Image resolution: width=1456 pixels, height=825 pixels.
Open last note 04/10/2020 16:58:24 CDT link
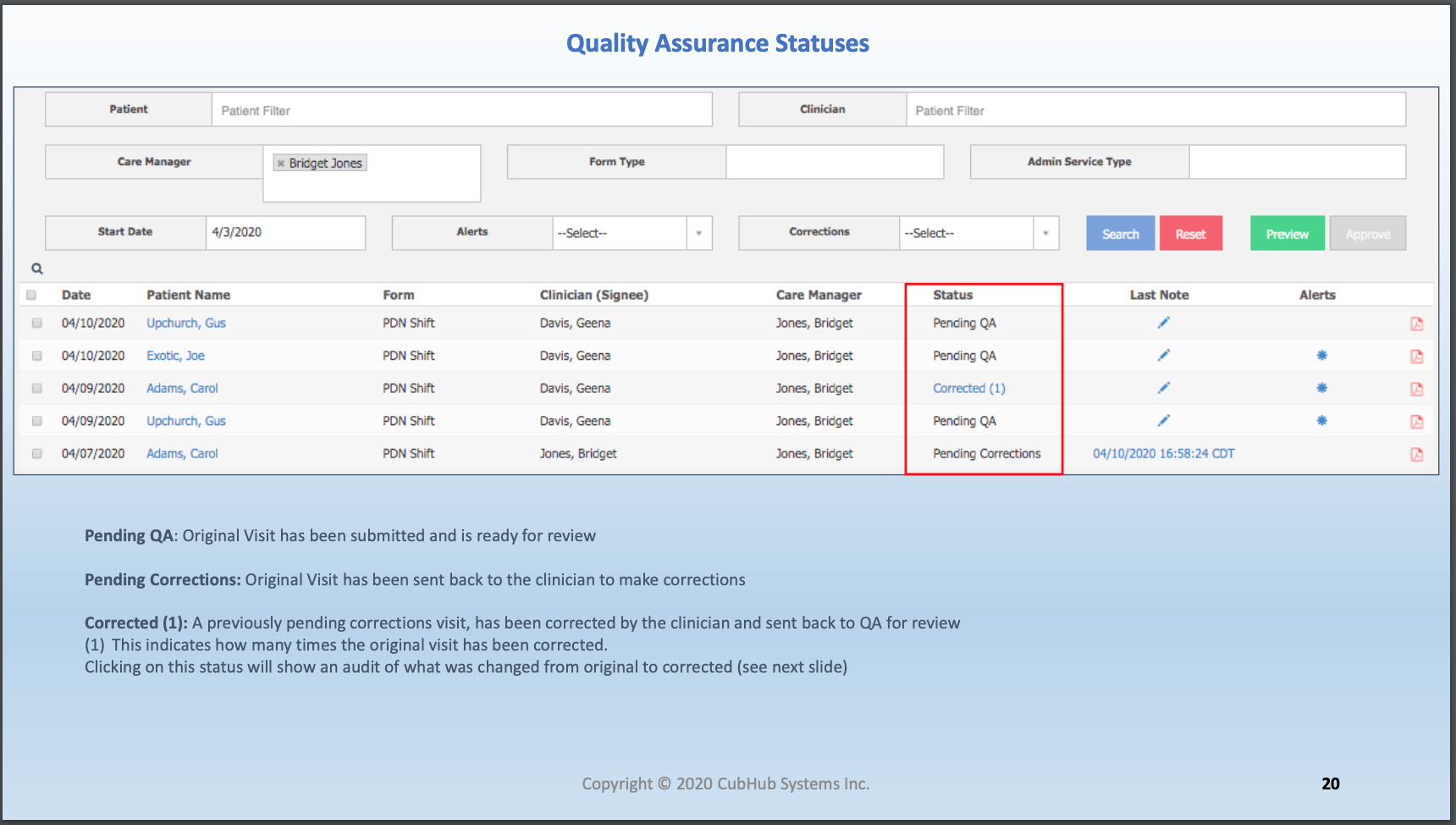click(1164, 453)
